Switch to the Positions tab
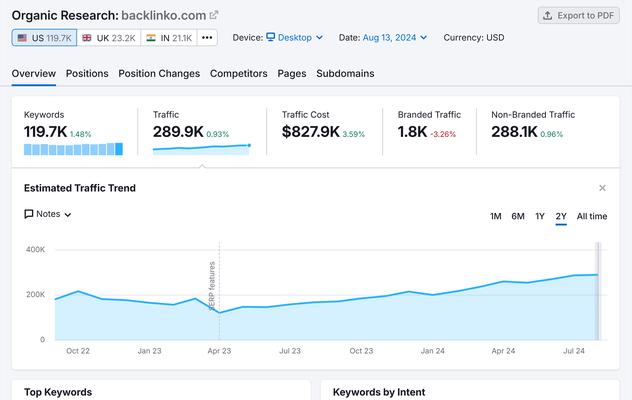Image resolution: width=632 pixels, height=400 pixels. [x=87, y=73]
